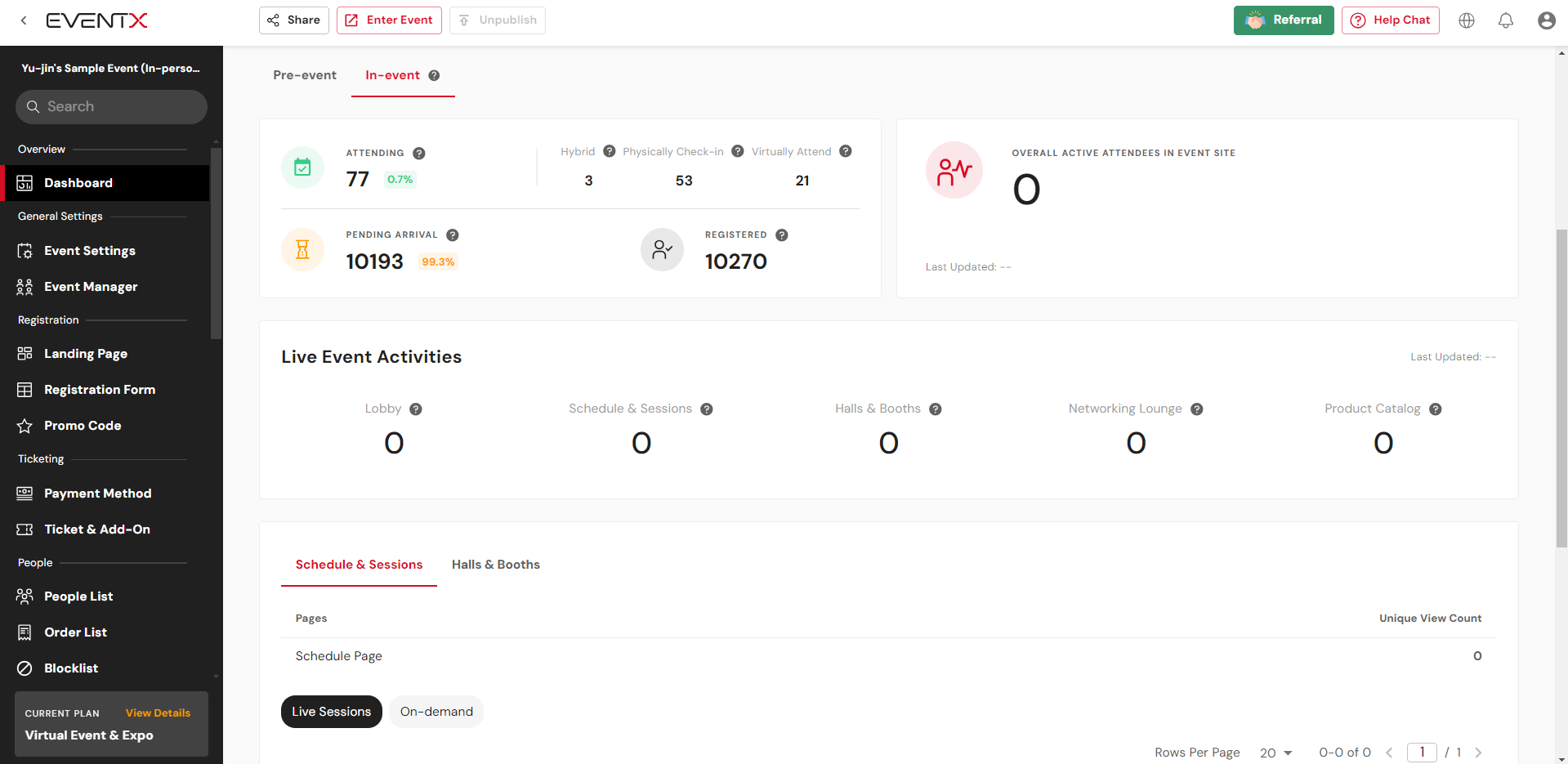The image size is (1568, 764).
Task: Open Blocklist in the sidebar
Action: click(x=106, y=668)
